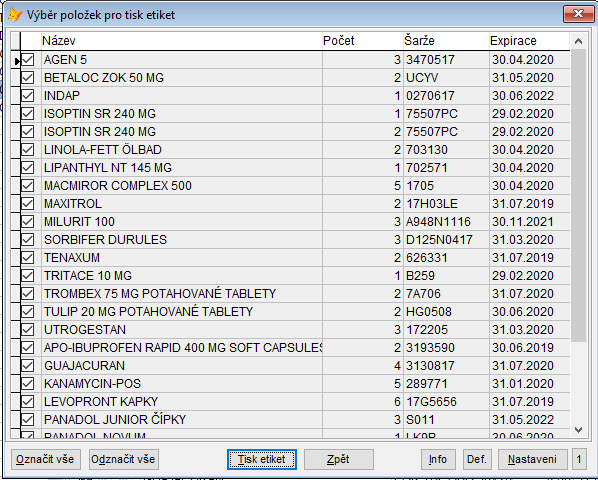598x480 pixels.
Task: Click the vertical scrollbar thumb
Action: 578,195
